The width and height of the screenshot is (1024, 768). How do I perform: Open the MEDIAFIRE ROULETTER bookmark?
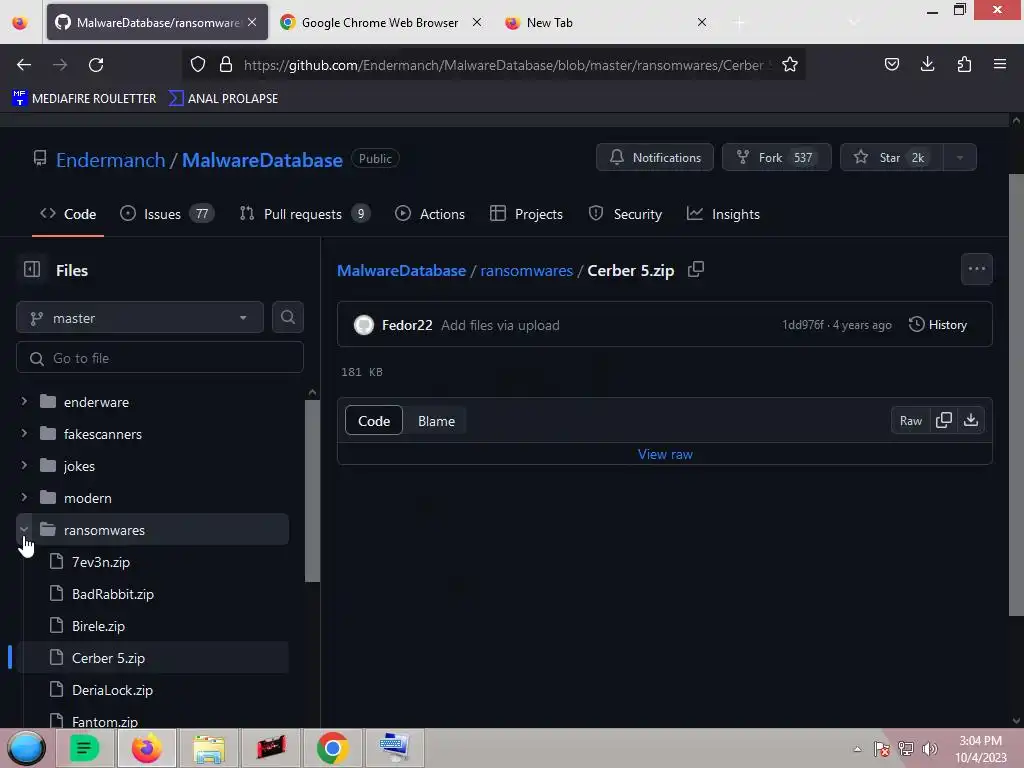84,98
